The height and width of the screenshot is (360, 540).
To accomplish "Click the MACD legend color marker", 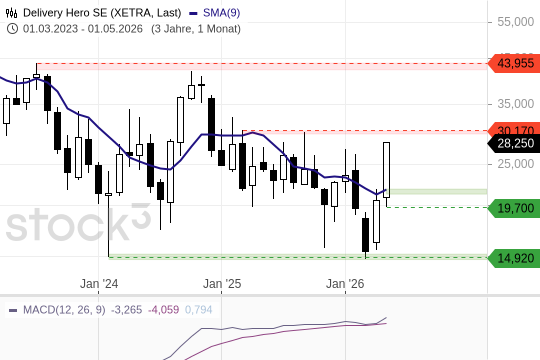I will tap(13, 310).
